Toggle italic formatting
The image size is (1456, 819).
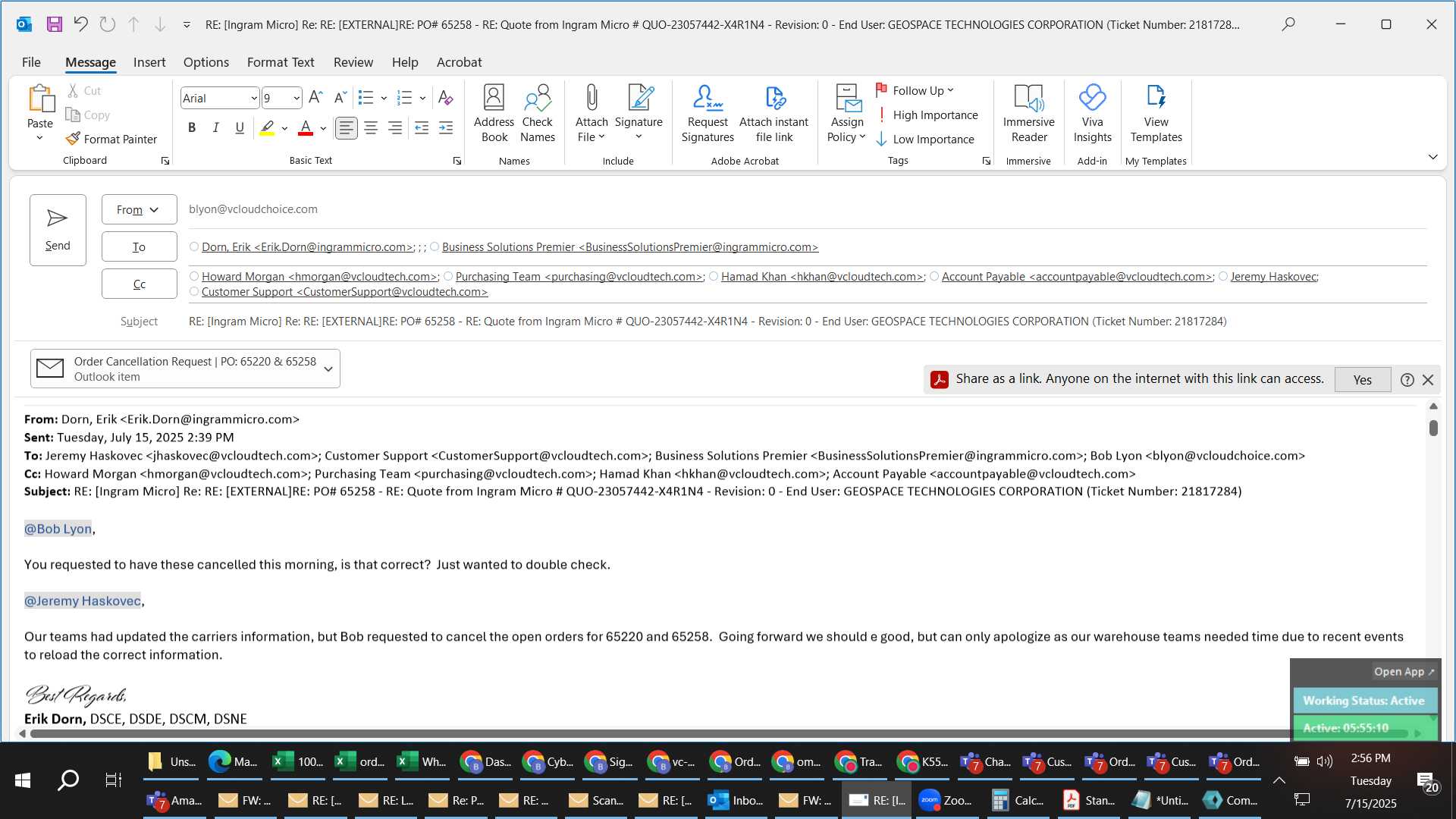pos(215,127)
